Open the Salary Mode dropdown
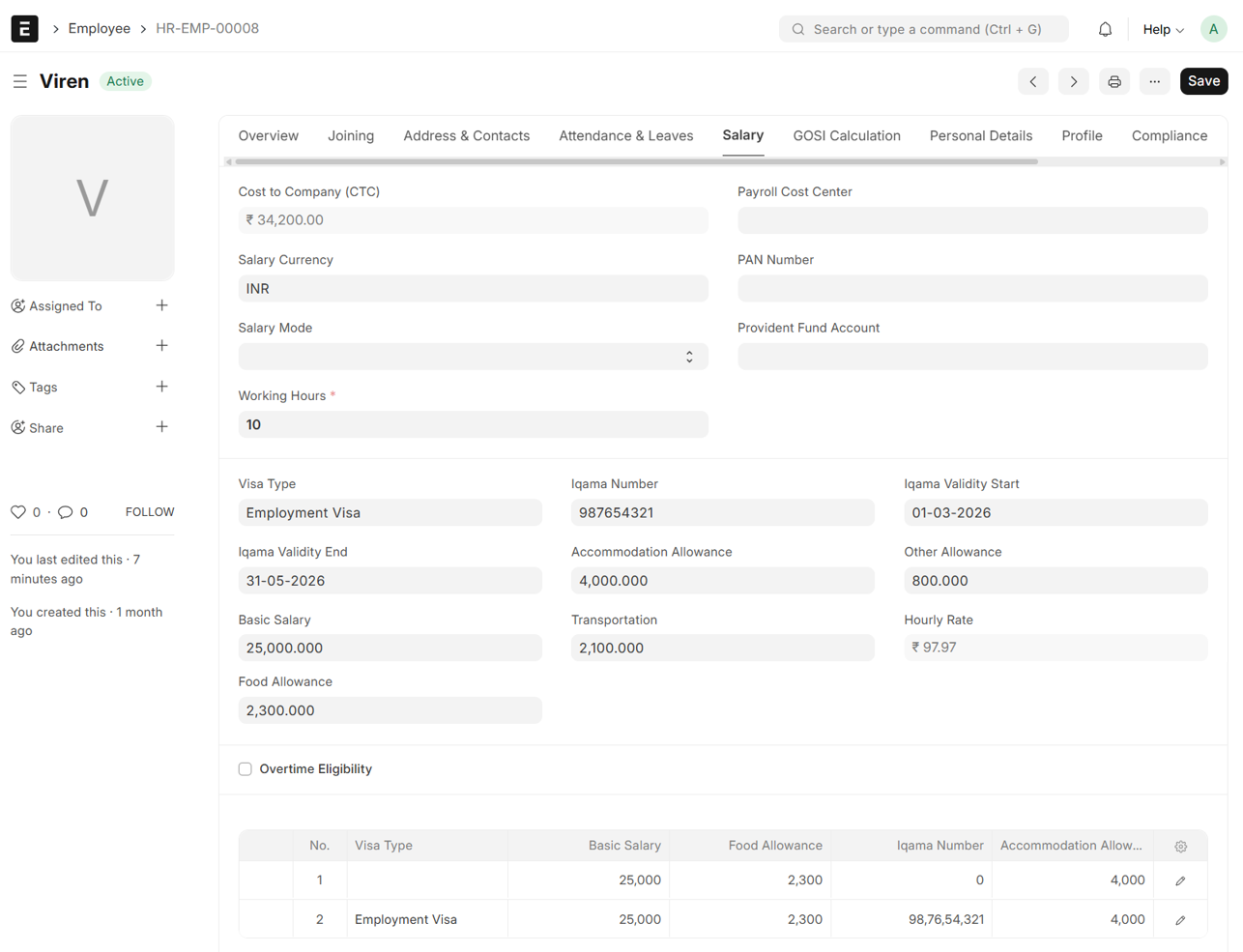 pos(473,357)
